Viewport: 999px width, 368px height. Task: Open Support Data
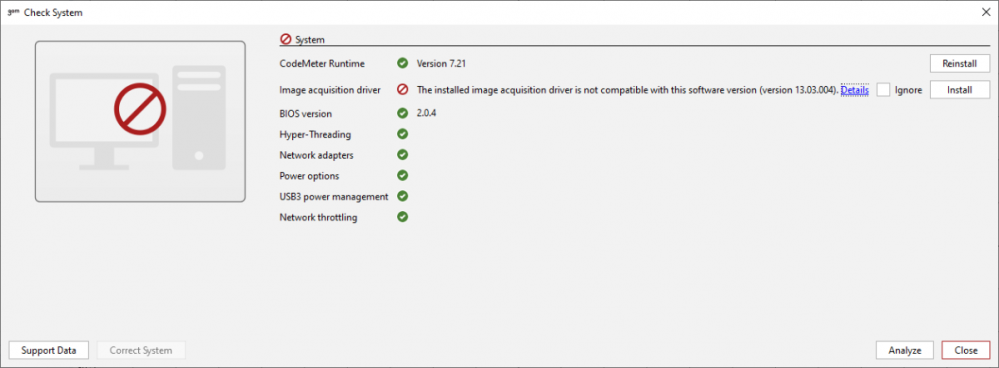(49, 350)
